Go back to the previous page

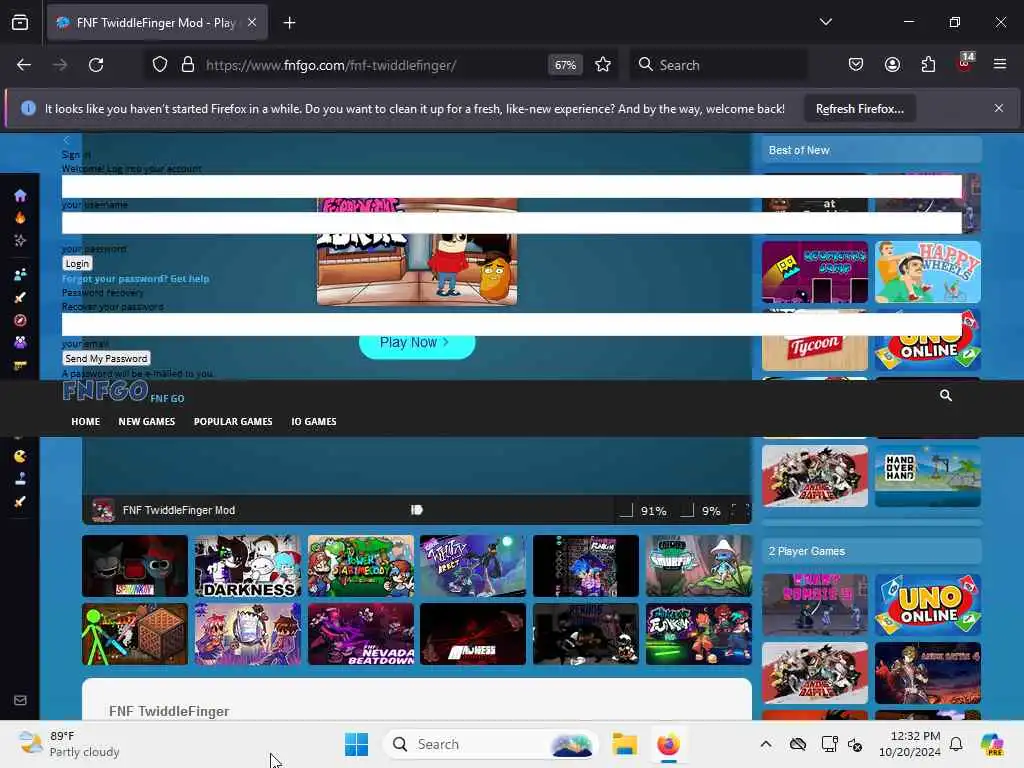(24, 65)
